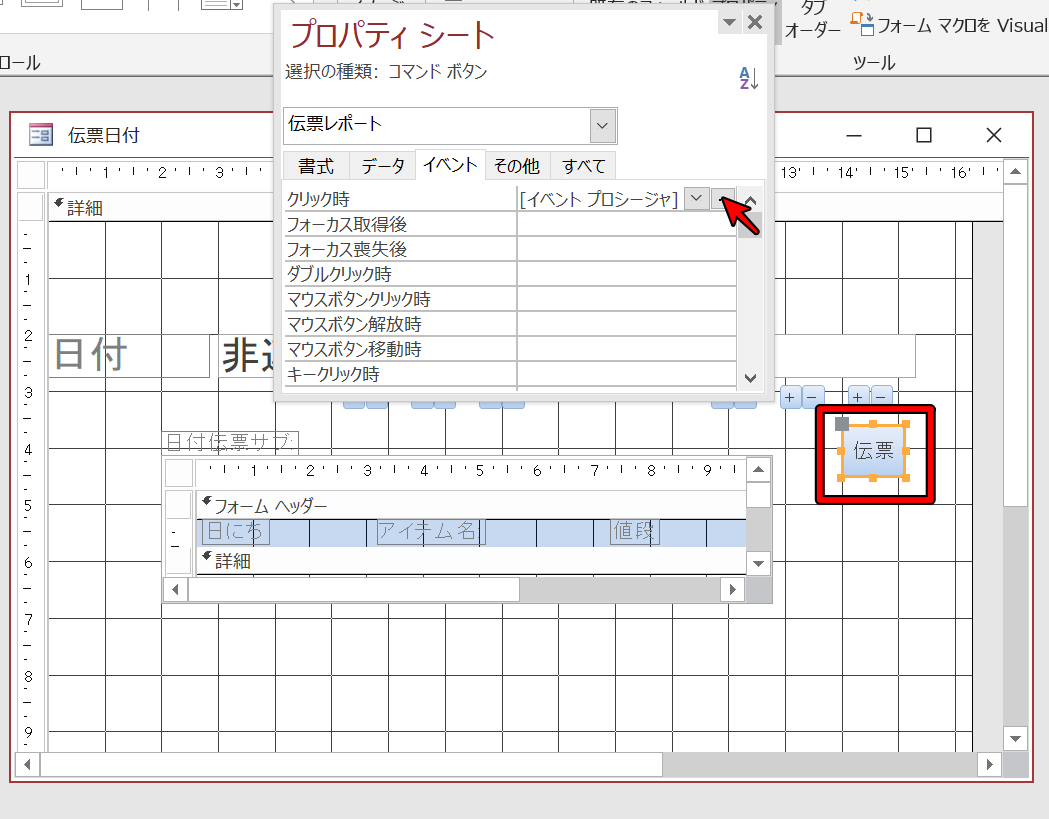Click the subform selector box at ruler corner
1049x819 pixels.
[179, 472]
